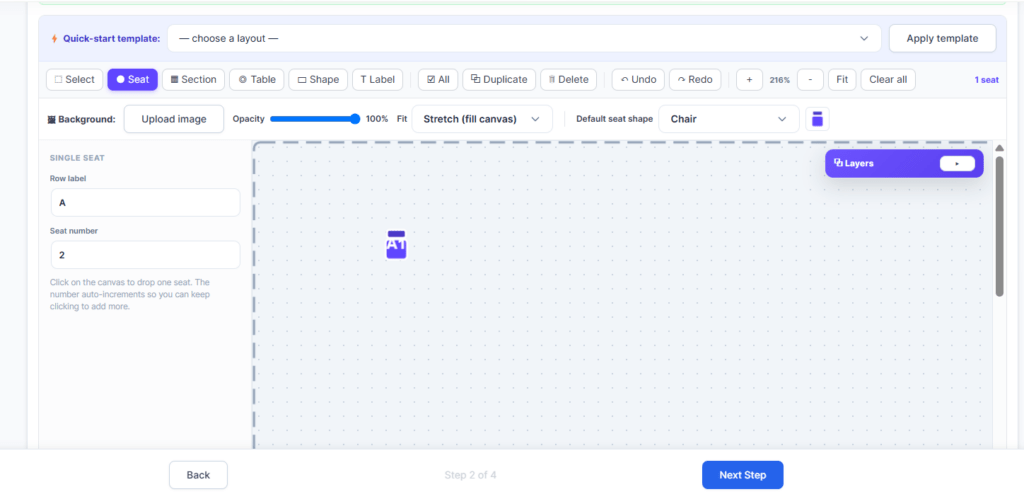This screenshot has width=1024, height=499.
Task: Pick the Section tool
Action: pyautogui.click(x=193, y=80)
